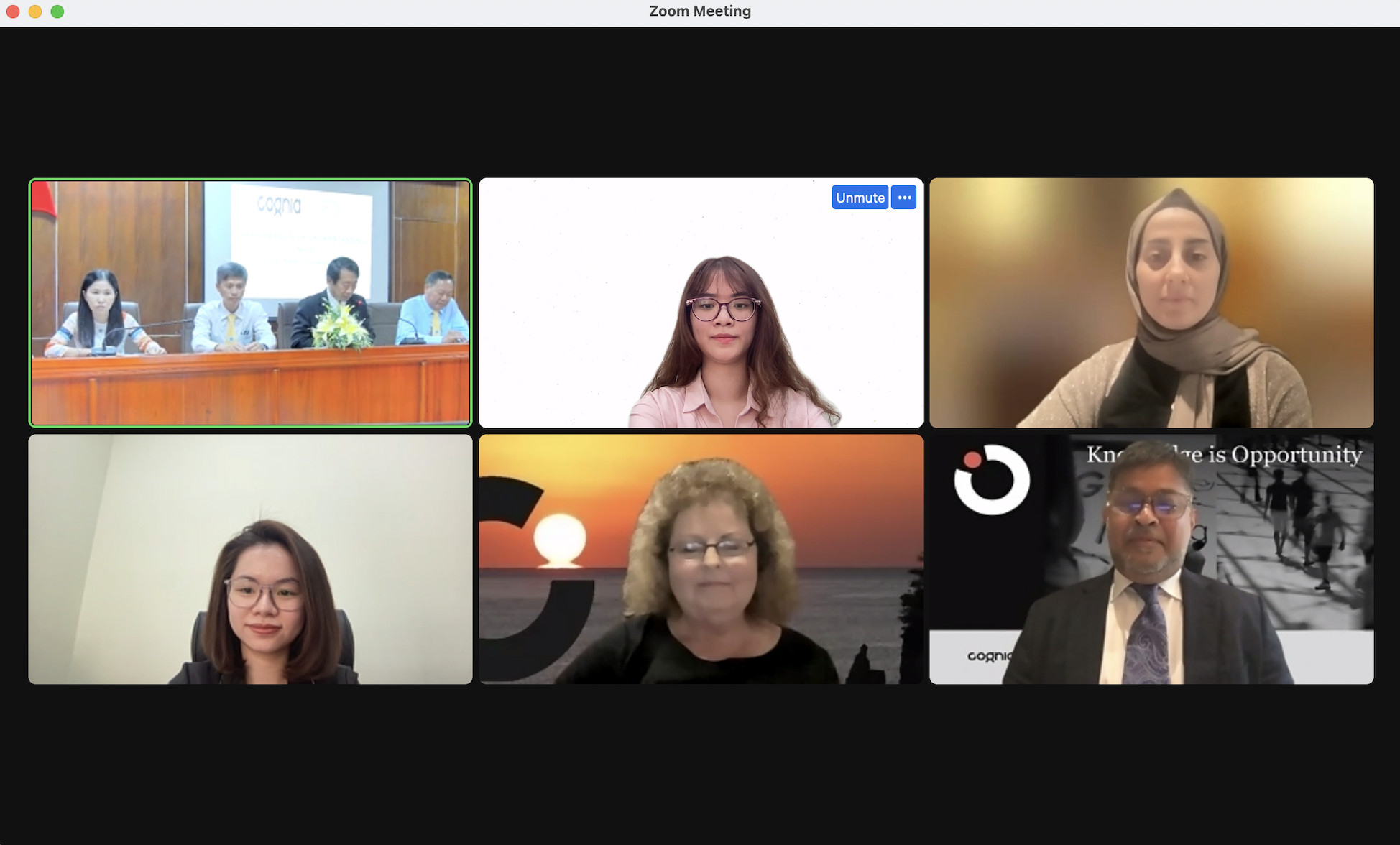Click the small cognia wordmark at tile bottom
Image resolution: width=1400 pixels, height=845 pixels.
[988, 656]
